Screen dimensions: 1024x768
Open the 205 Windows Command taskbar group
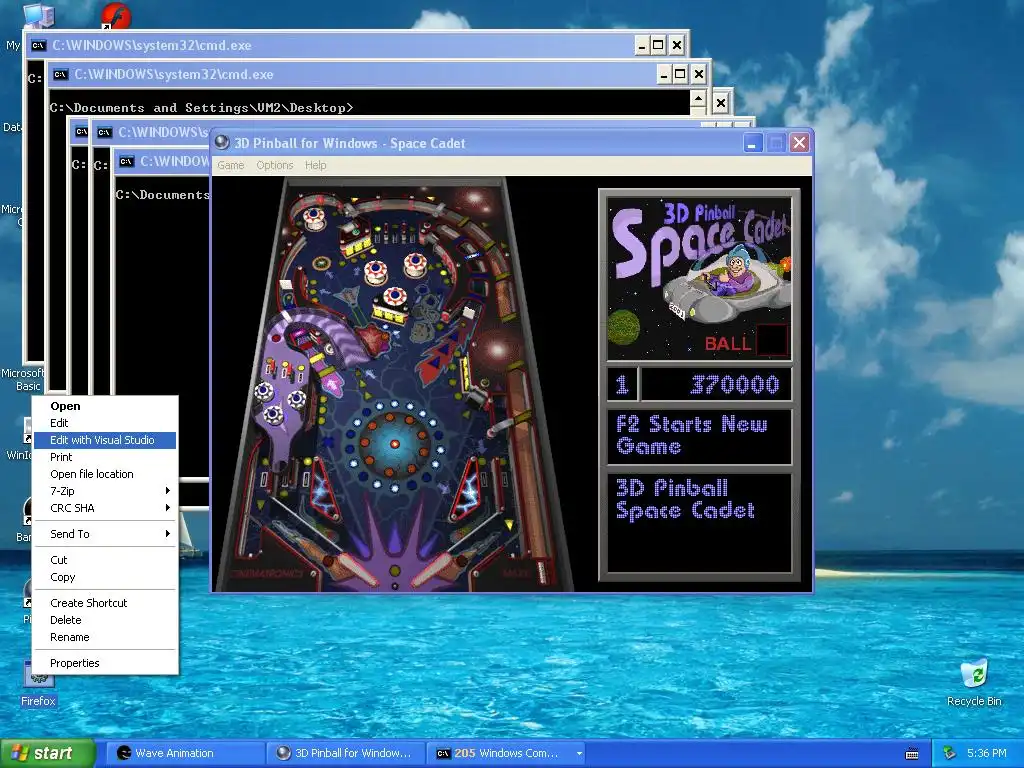(x=507, y=754)
